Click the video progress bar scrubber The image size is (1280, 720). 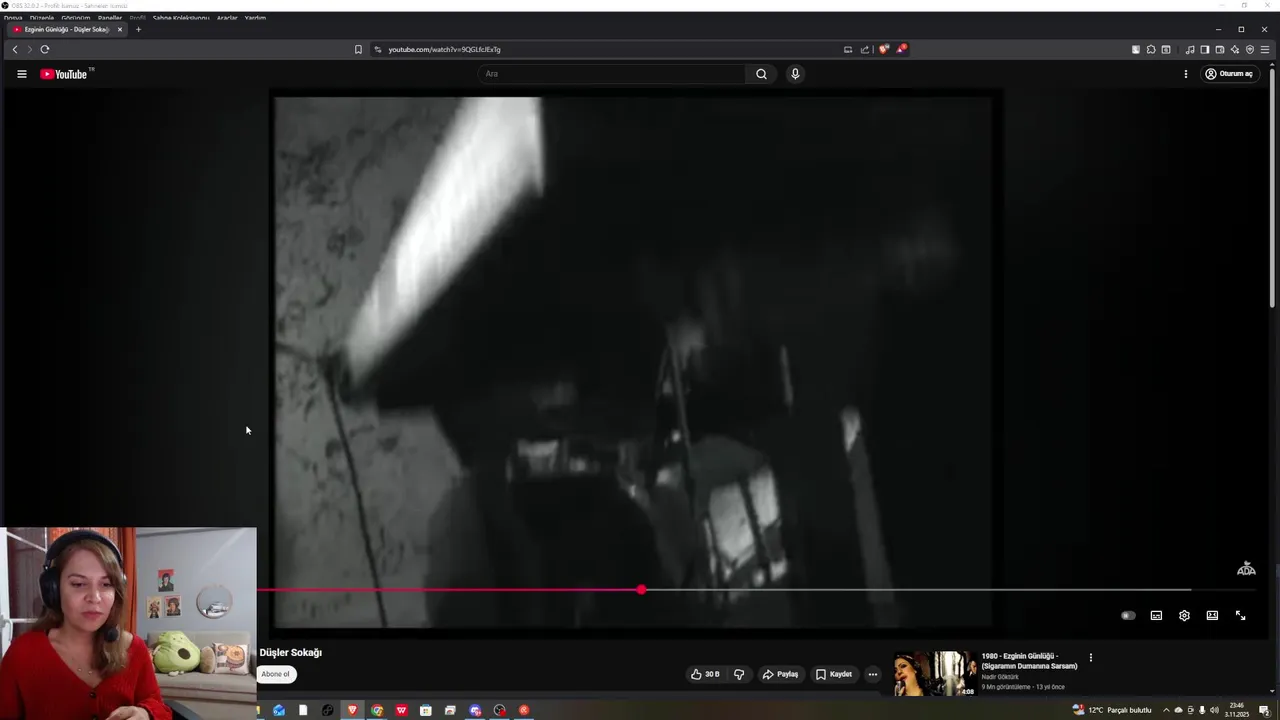[x=641, y=590]
